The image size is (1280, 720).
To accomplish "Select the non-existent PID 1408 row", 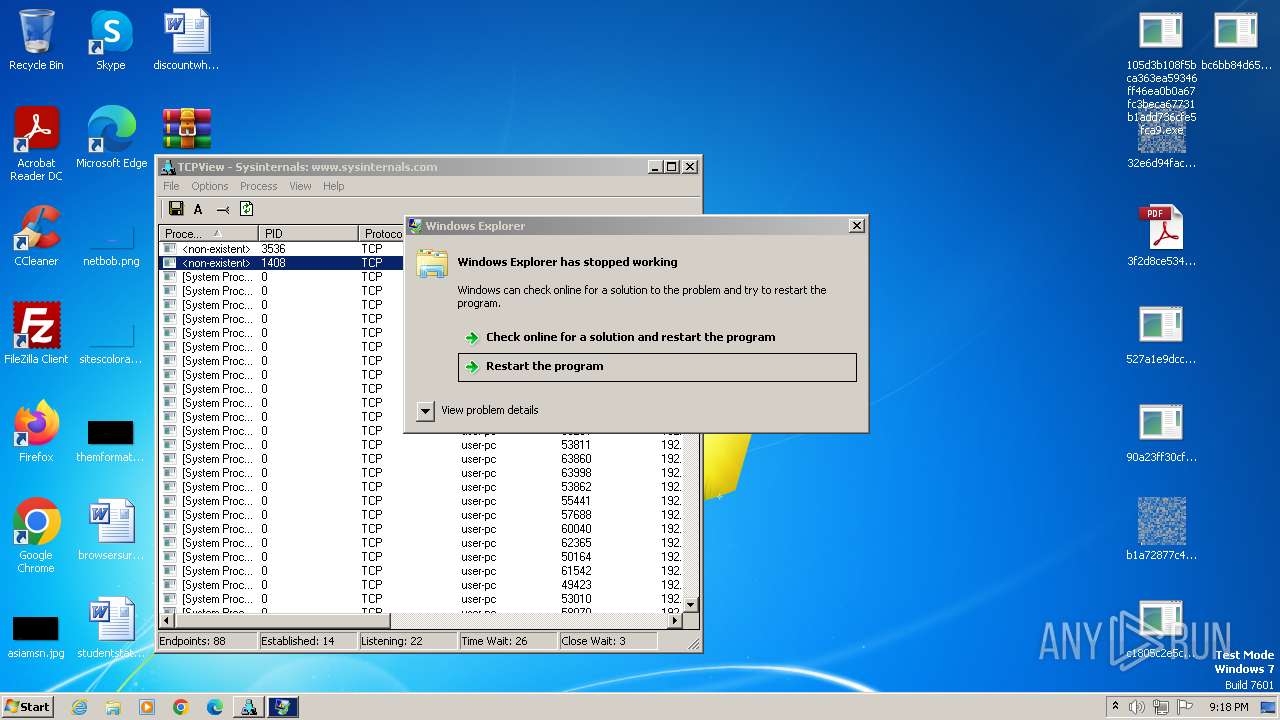I will click(x=282, y=263).
